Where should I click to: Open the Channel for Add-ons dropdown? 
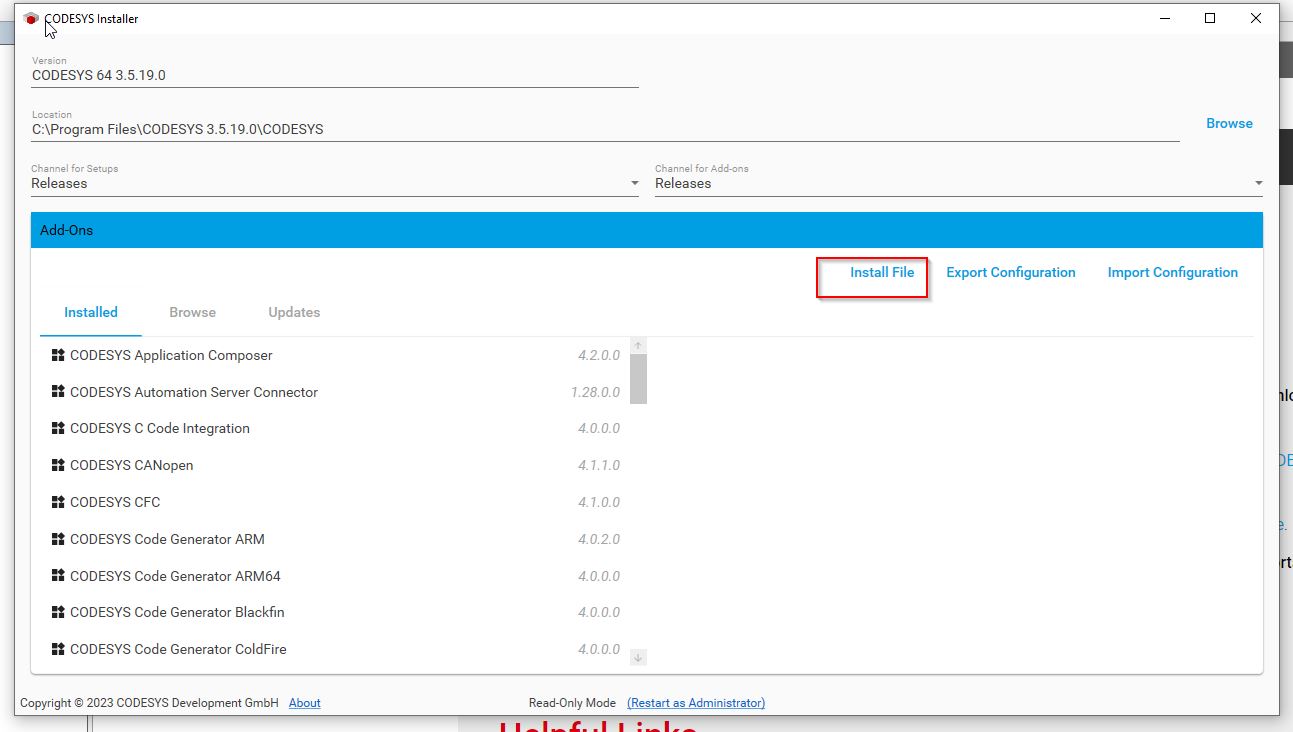coord(959,183)
